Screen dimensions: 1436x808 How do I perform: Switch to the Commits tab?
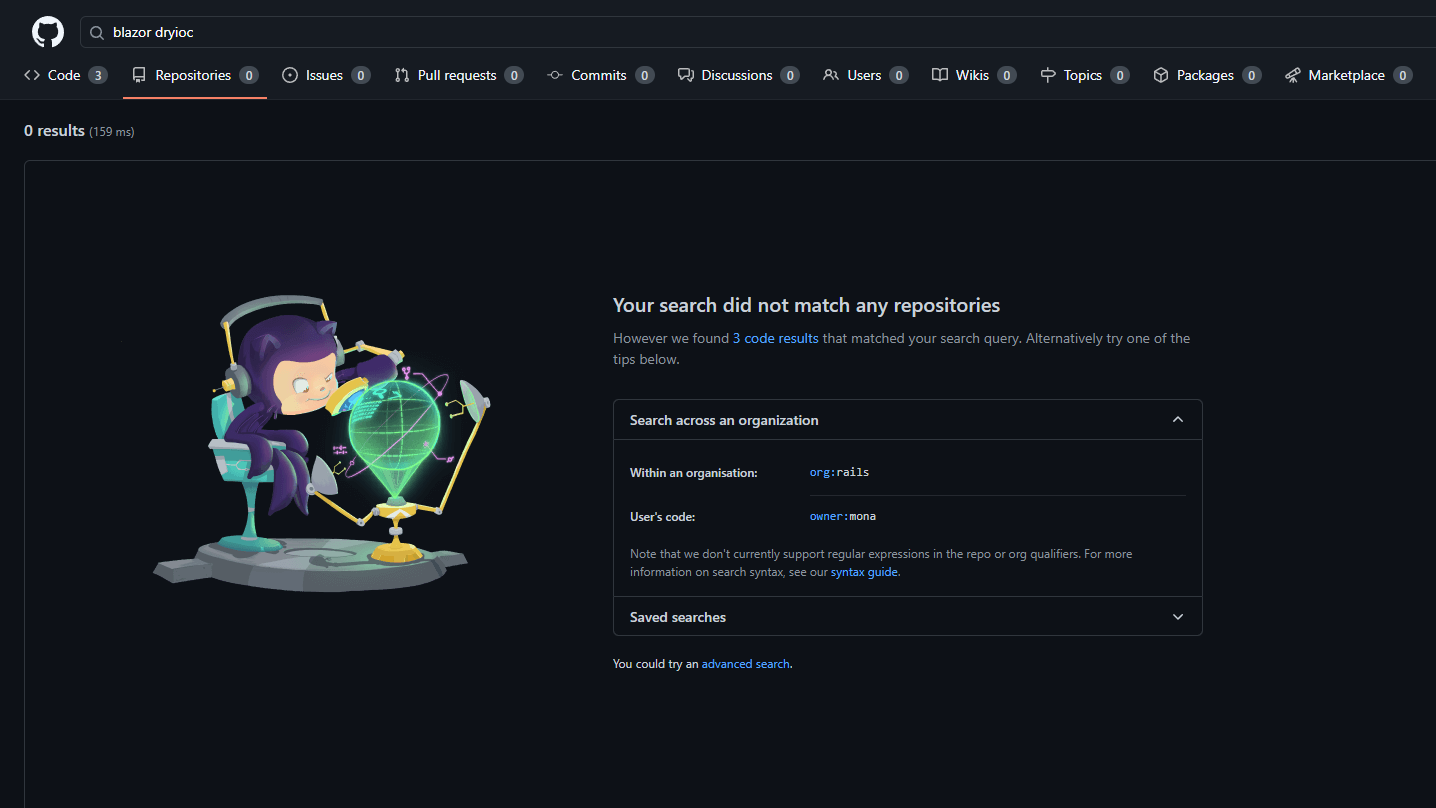599,75
